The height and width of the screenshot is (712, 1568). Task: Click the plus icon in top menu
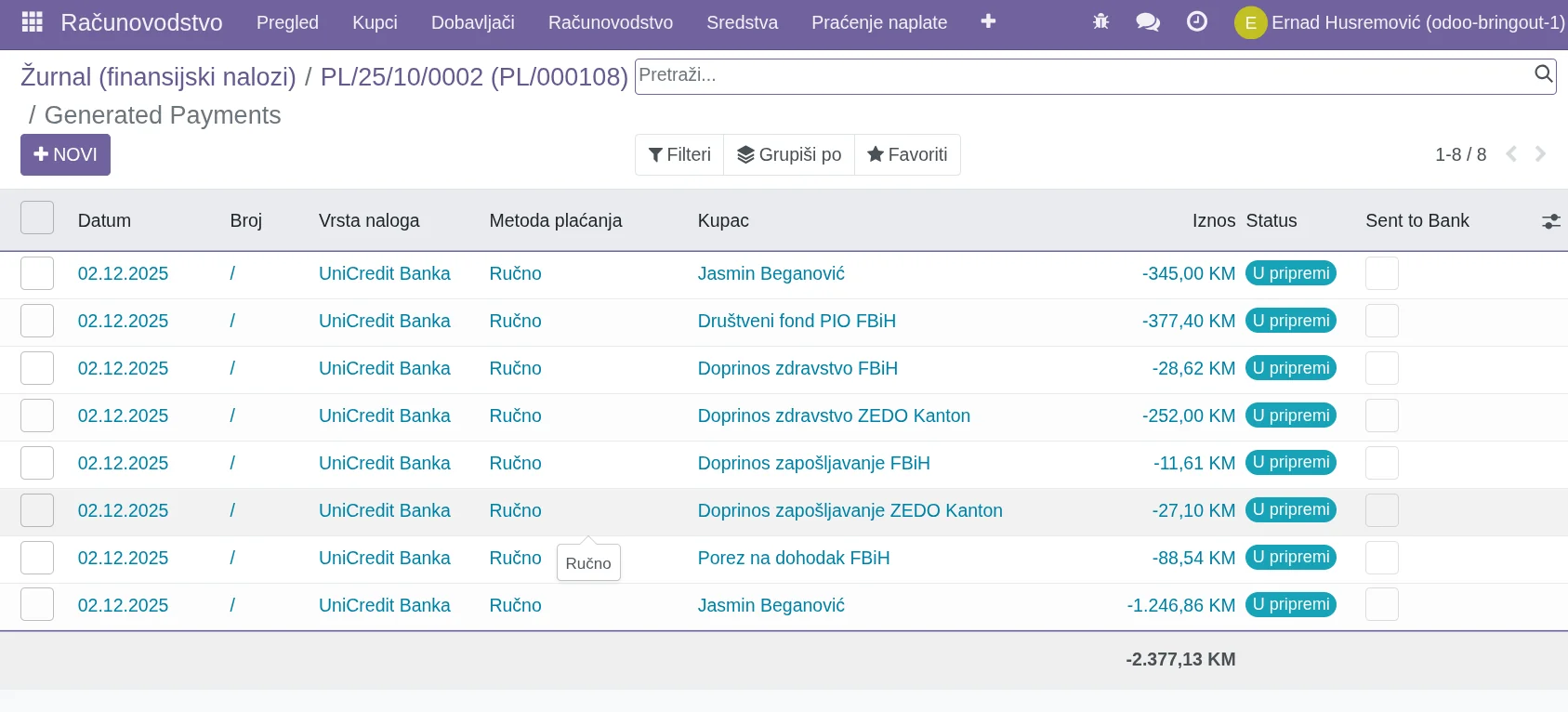[x=988, y=21]
